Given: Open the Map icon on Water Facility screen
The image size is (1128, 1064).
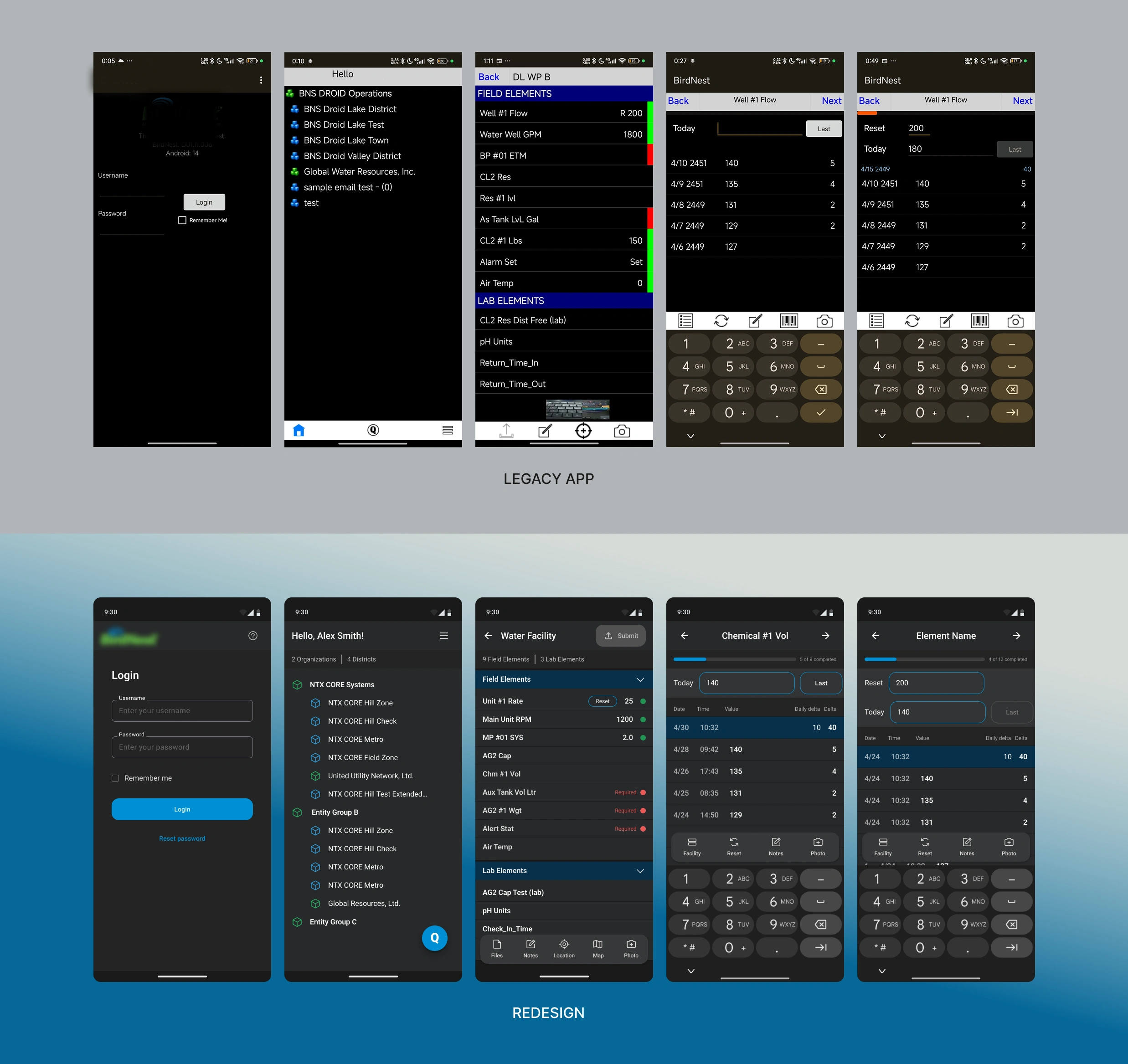Looking at the screenshot, I should [598, 948].
